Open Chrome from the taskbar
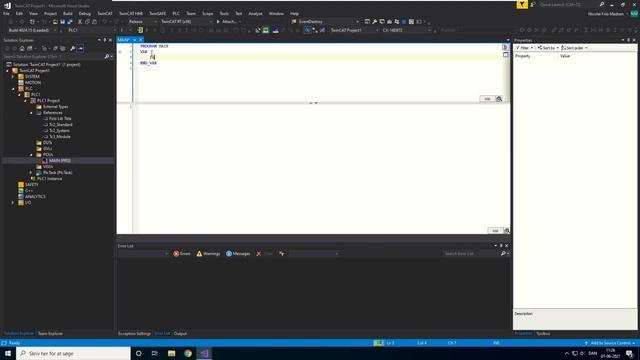Screen dimensions: 640x360 (x=188, y=353)
